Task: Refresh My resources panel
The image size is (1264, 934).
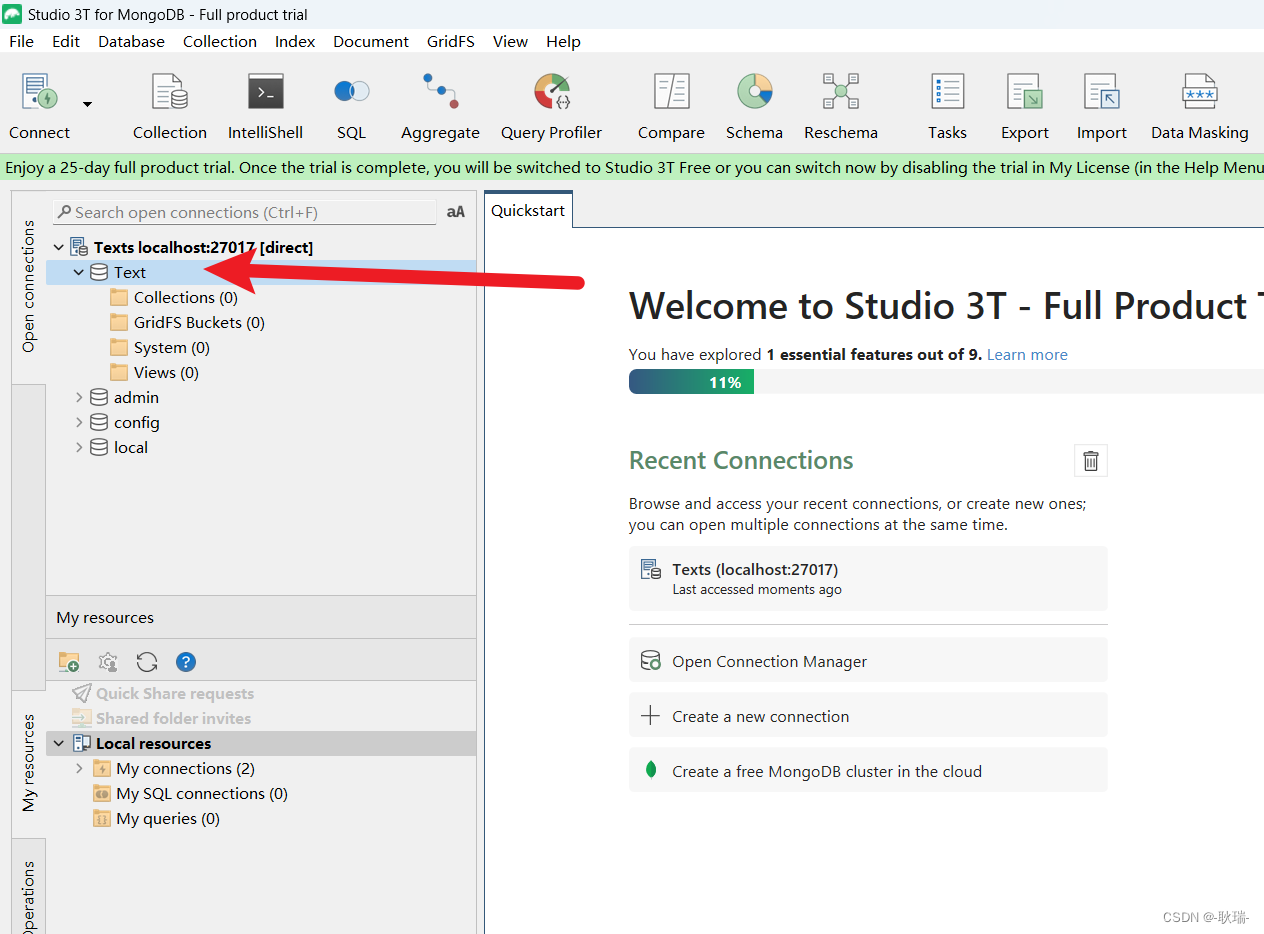Action: 147,661
